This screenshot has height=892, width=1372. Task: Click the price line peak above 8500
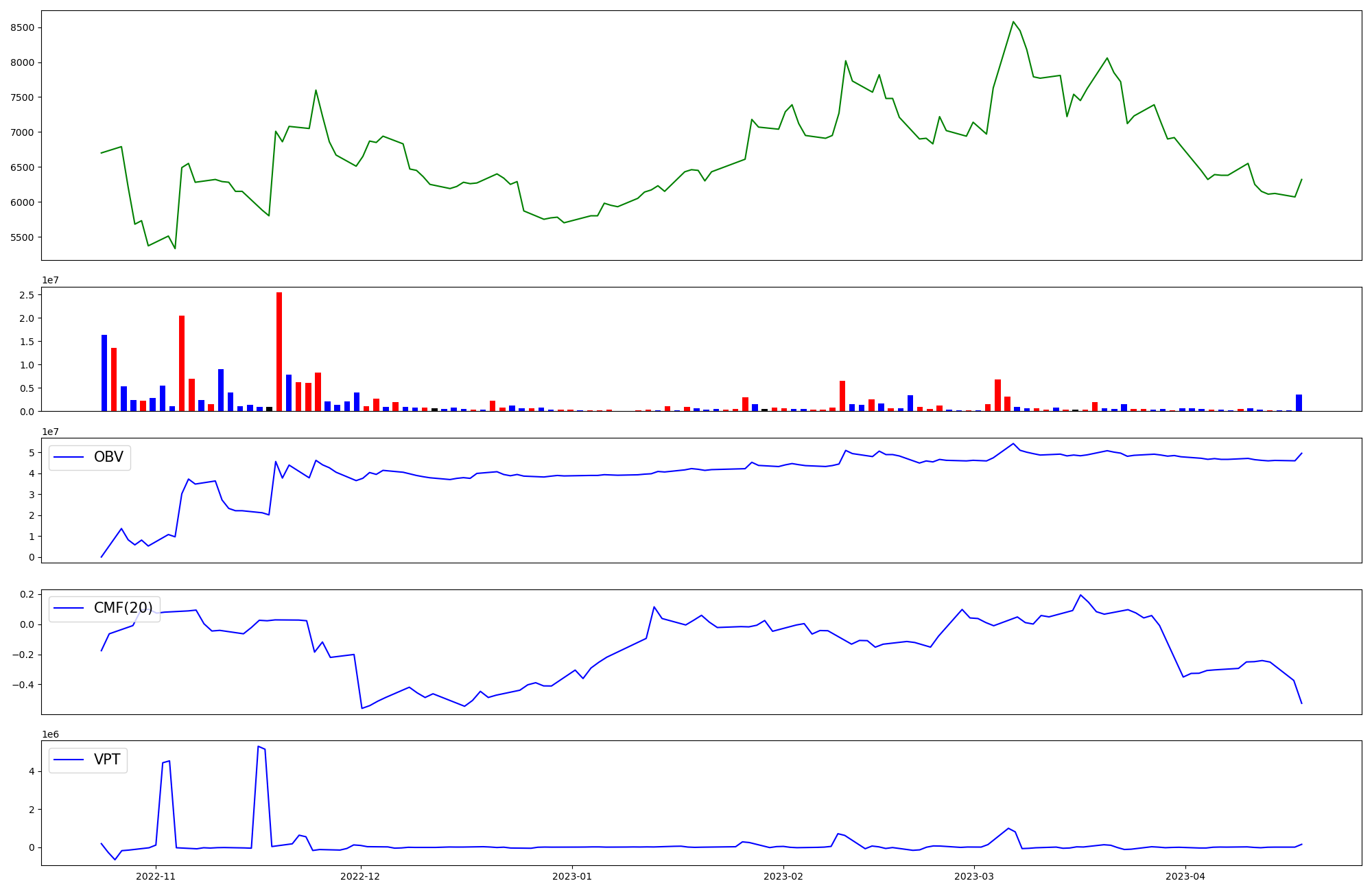(x=1013, y=22)
